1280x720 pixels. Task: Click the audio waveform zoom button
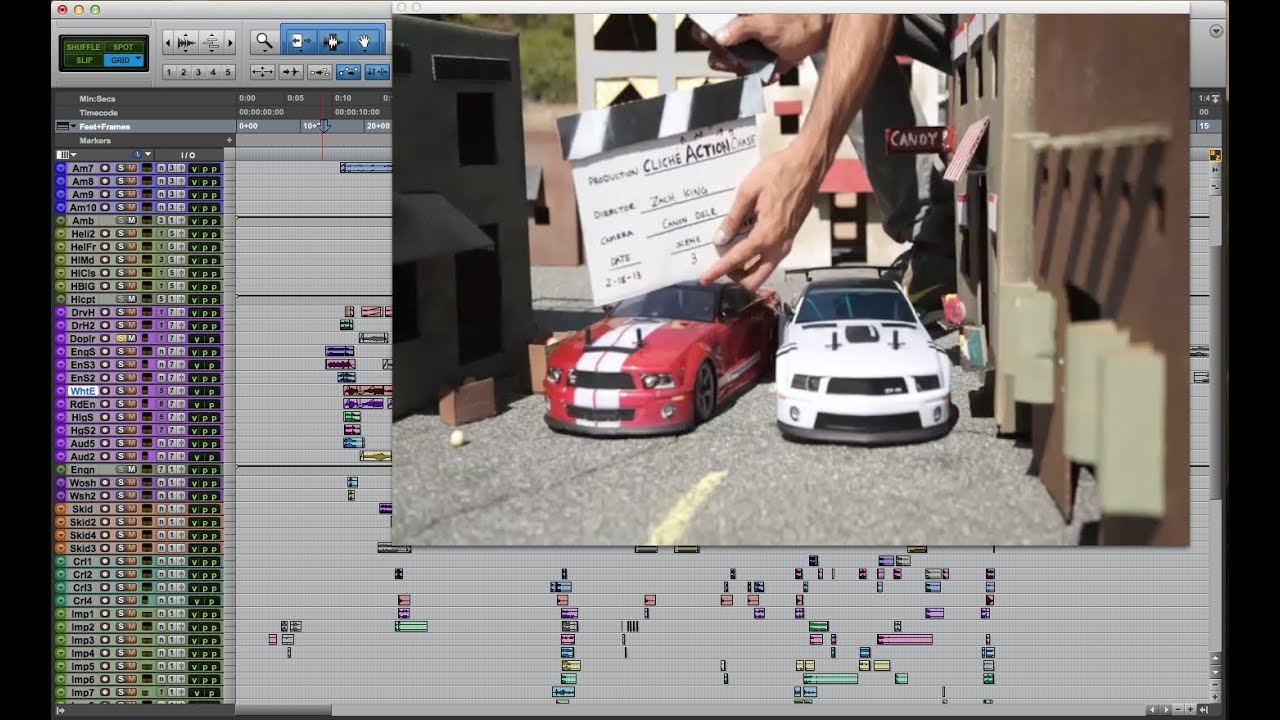tap(186, 42)
